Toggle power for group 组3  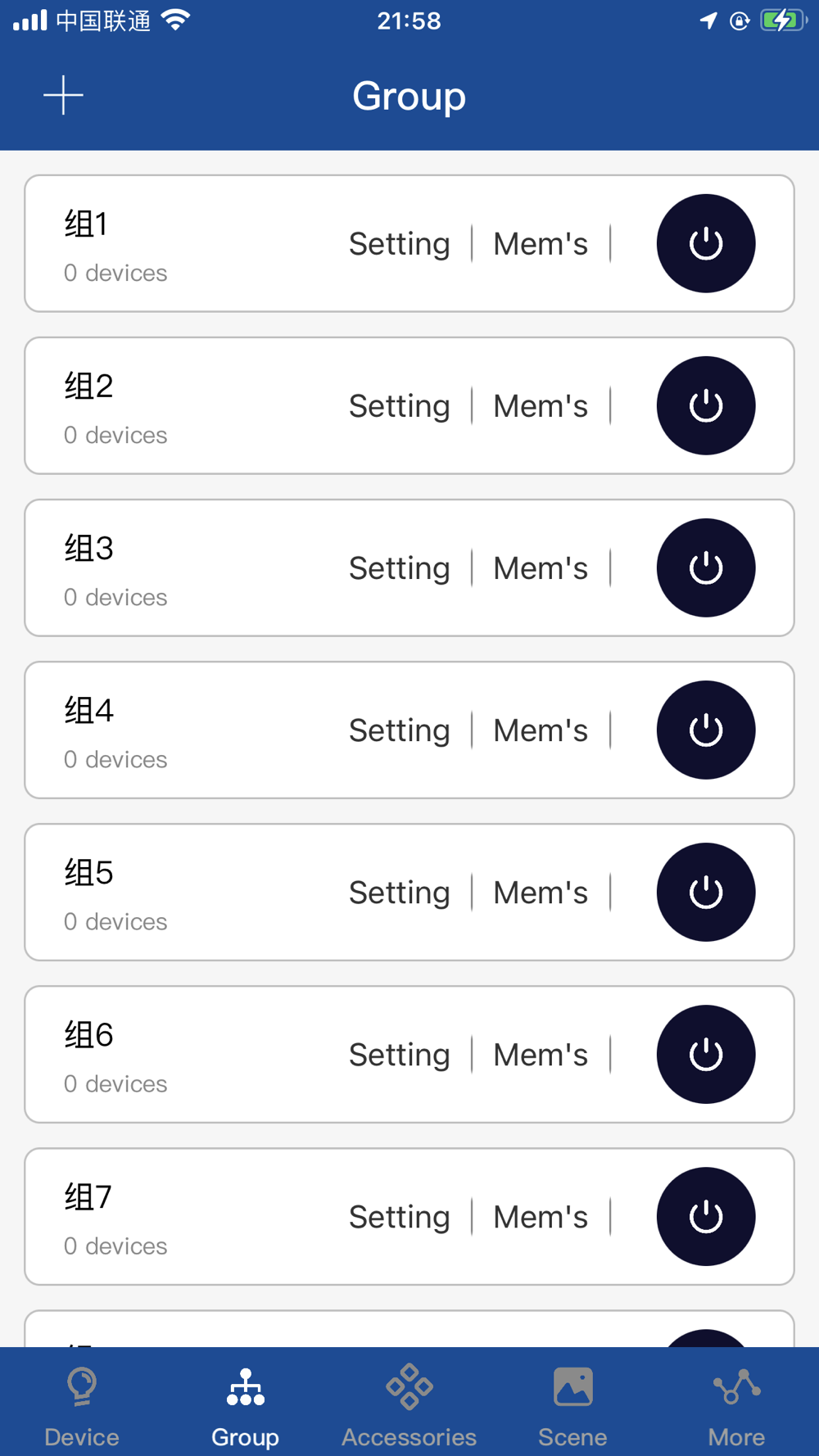pos(706,567)
